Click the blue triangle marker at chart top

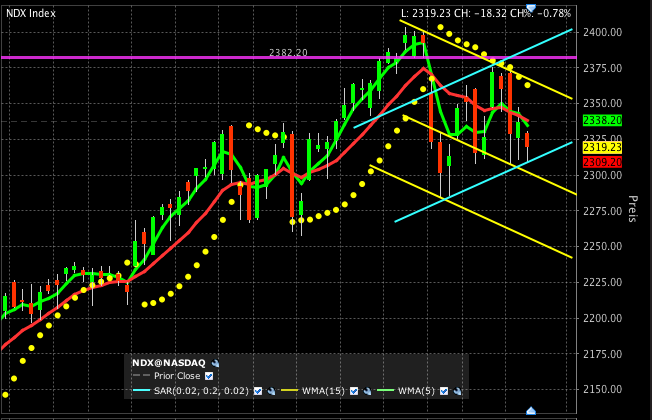click(x=531, y=7)
